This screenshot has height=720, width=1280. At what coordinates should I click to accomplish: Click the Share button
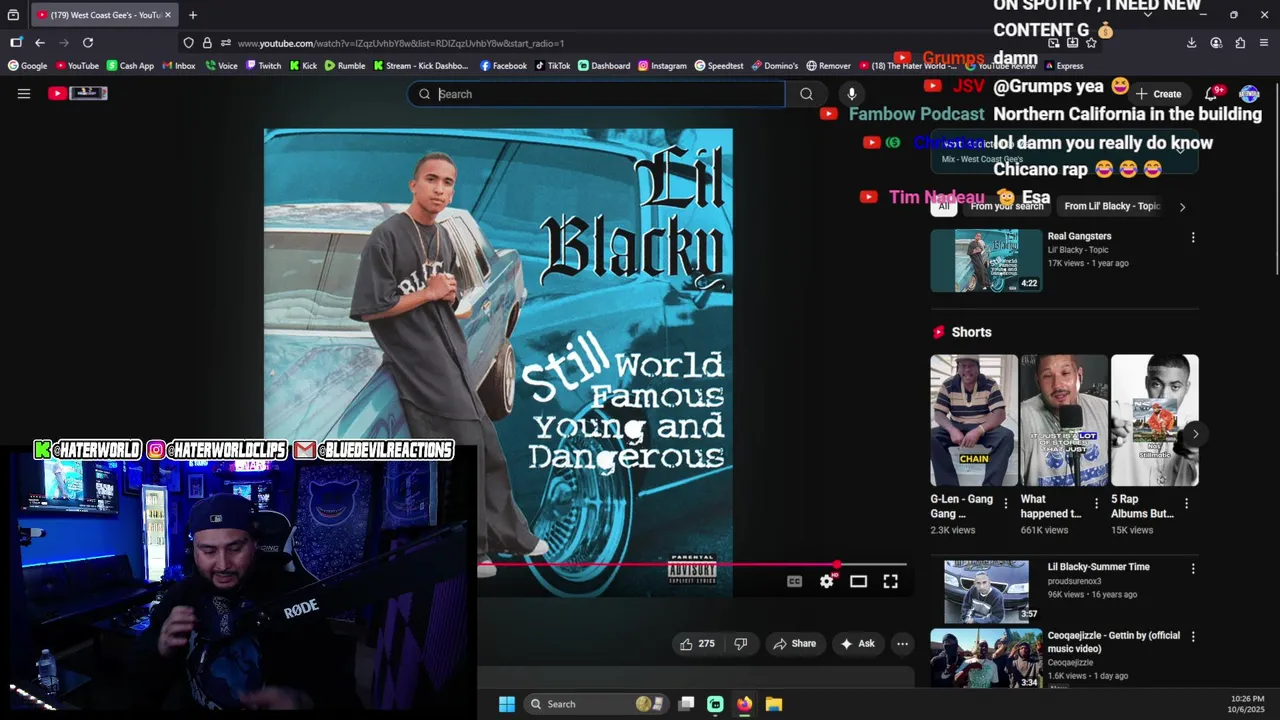coord(794,644)
